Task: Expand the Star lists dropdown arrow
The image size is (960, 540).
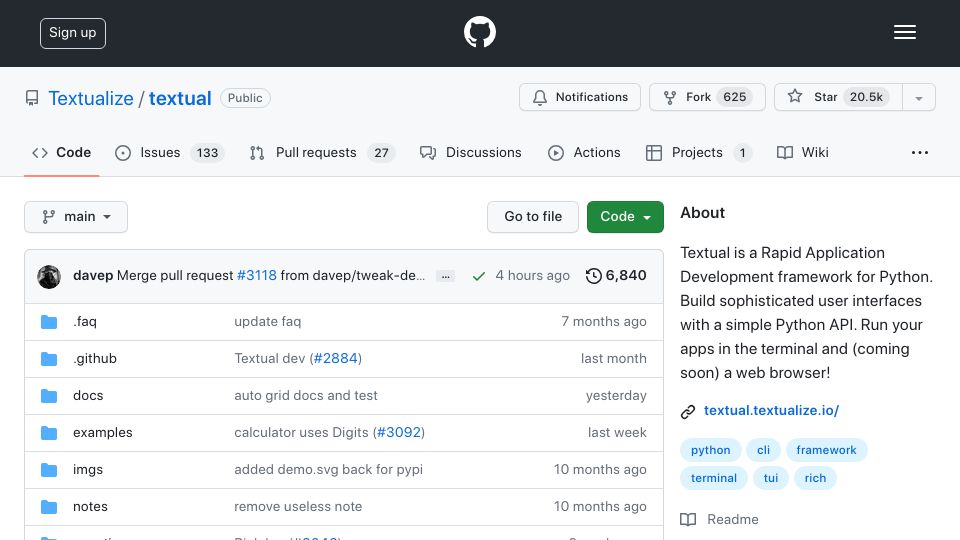Action: click(919, 98)
